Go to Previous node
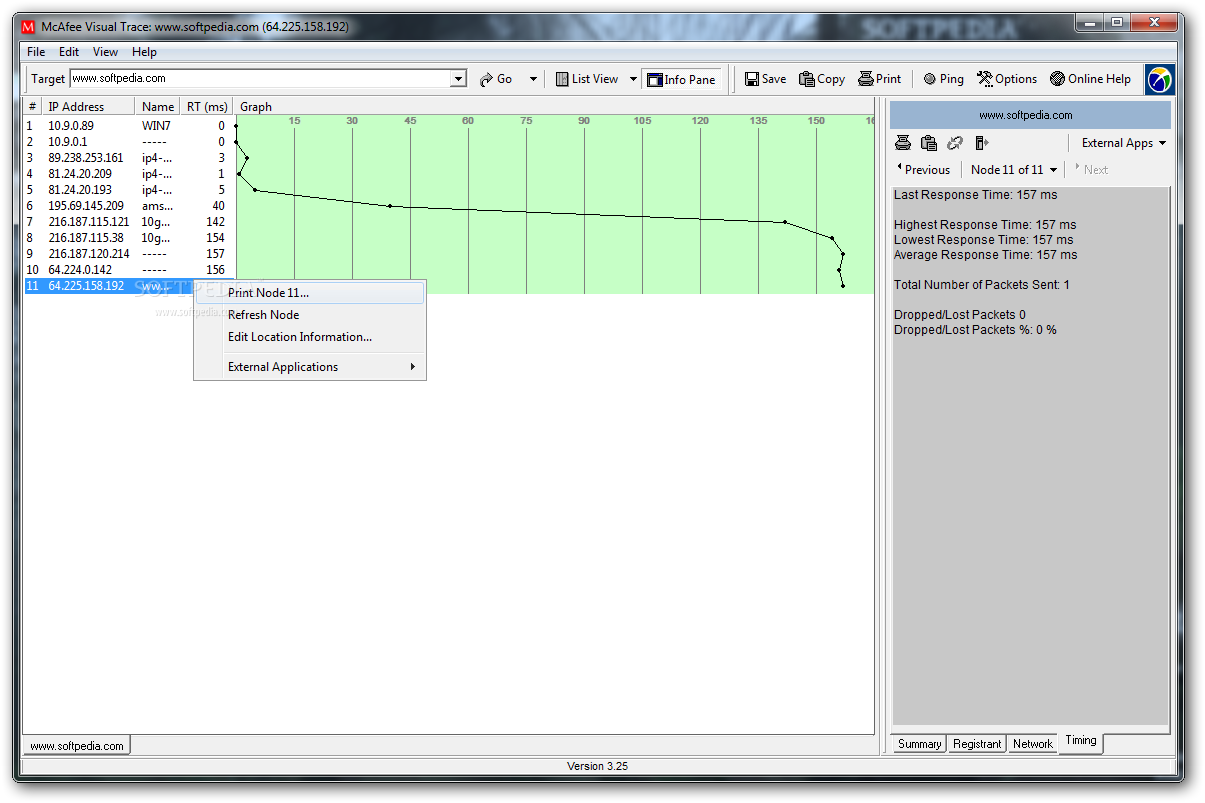This screenshot has height=803, width=1205. [923, 170]
